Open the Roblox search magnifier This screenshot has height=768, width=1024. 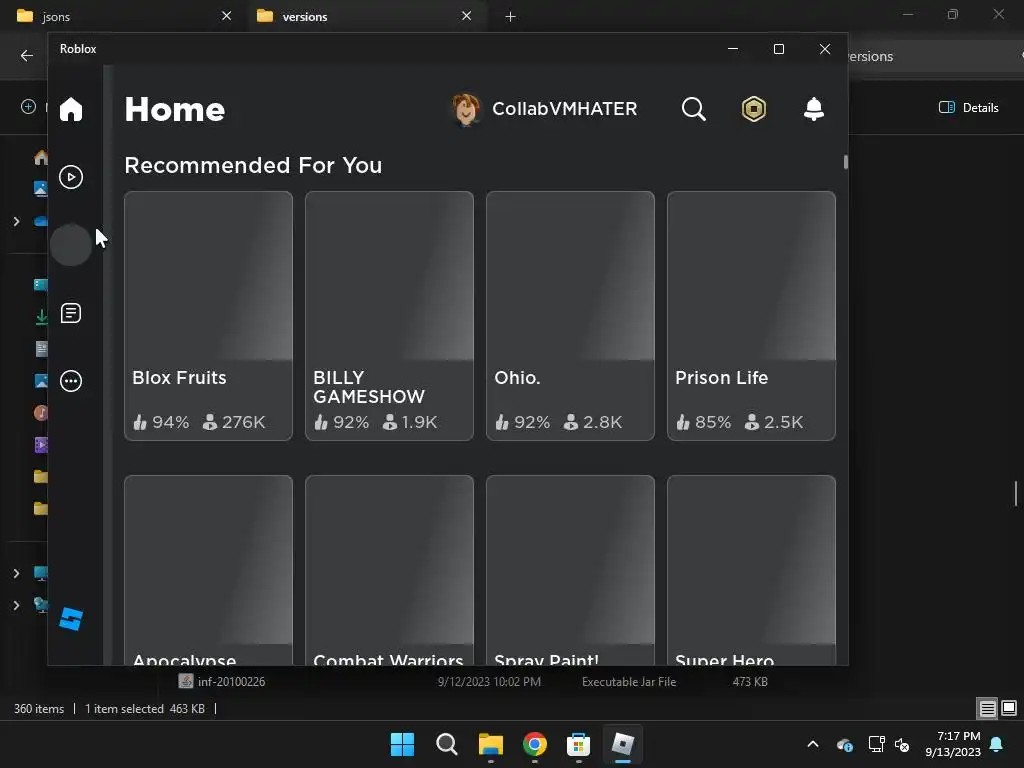(x=694, y=109)
